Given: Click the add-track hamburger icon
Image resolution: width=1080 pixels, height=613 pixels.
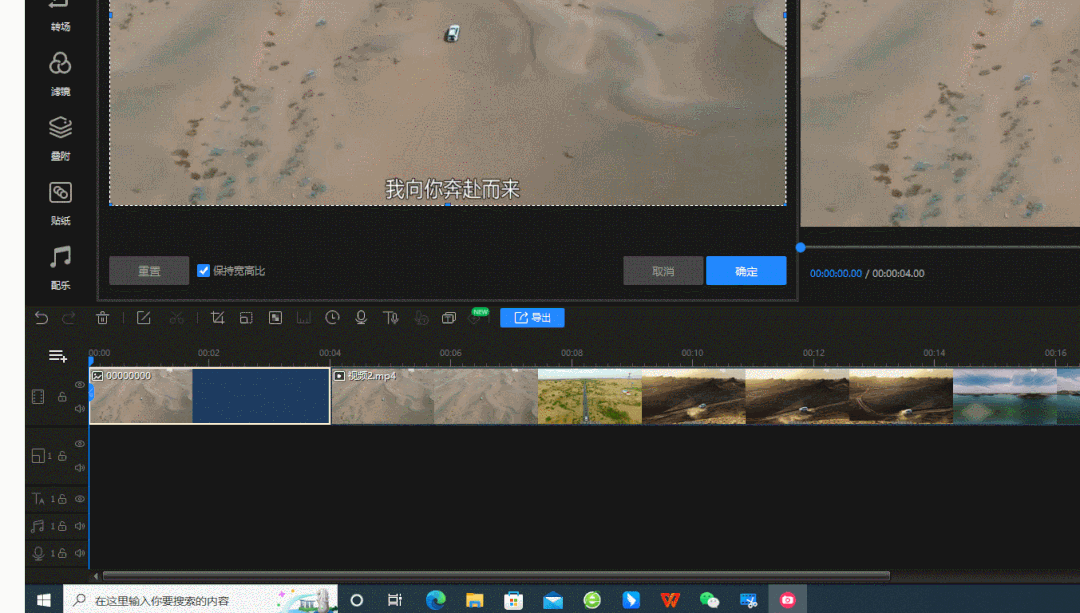Looking at the screenshot, I should [x=57, y=355].
